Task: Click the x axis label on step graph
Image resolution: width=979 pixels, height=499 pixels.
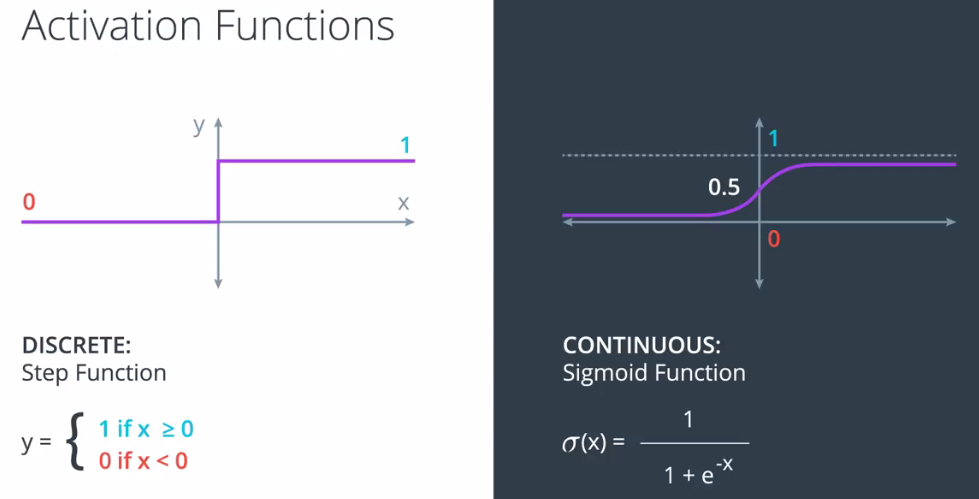Action: (x=404, y=202)
